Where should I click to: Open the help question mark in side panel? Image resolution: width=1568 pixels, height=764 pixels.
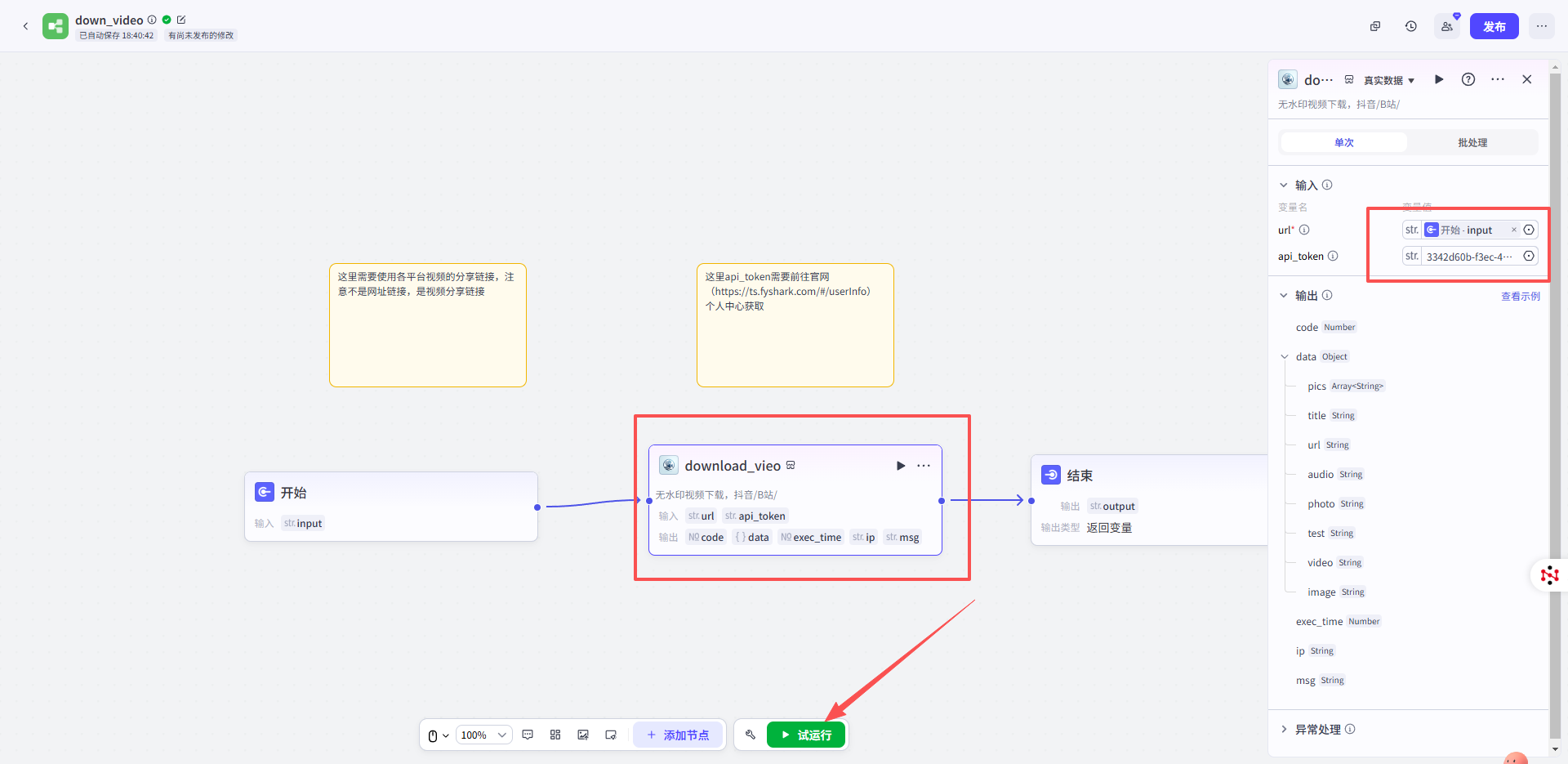click(x=1468, y=79)
